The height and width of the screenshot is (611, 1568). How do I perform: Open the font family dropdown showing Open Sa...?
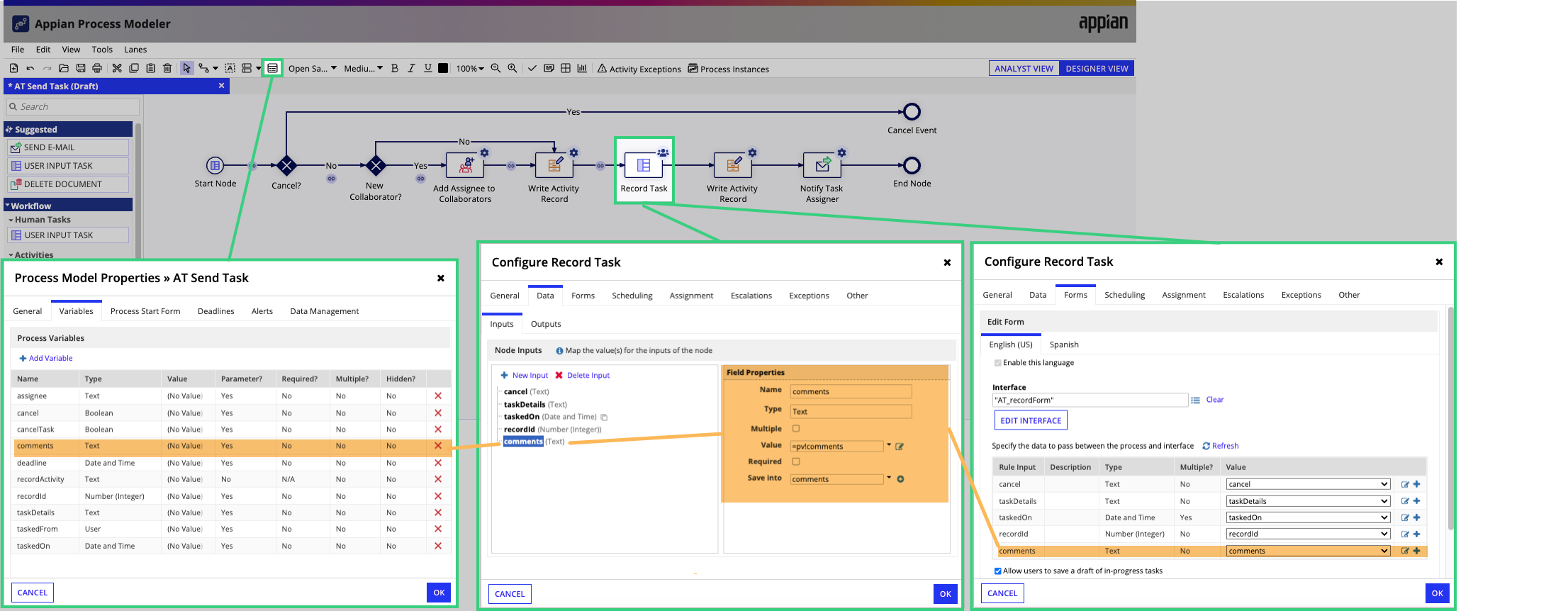[x=312, y=69]
